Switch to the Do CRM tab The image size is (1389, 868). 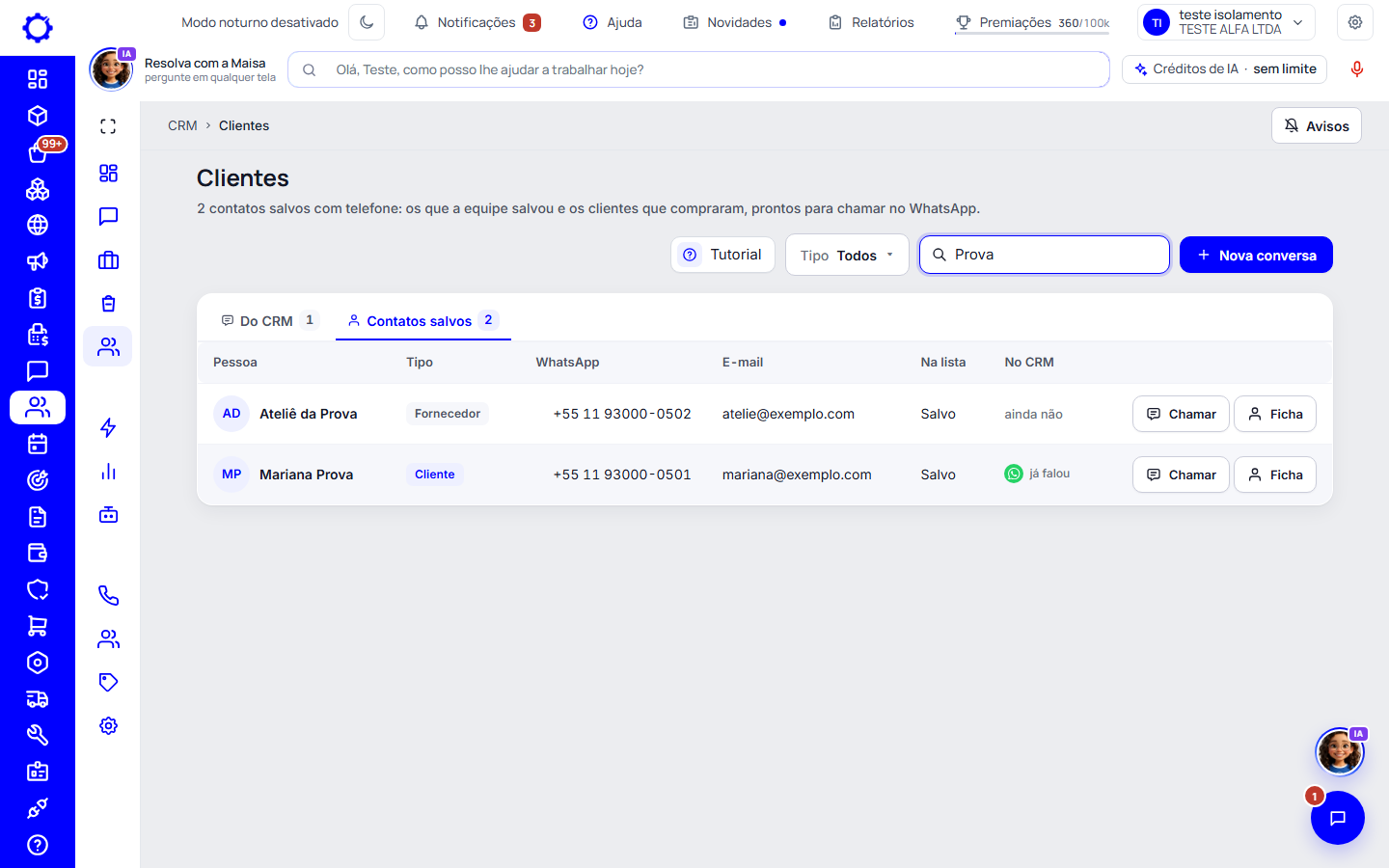point(268,320)
